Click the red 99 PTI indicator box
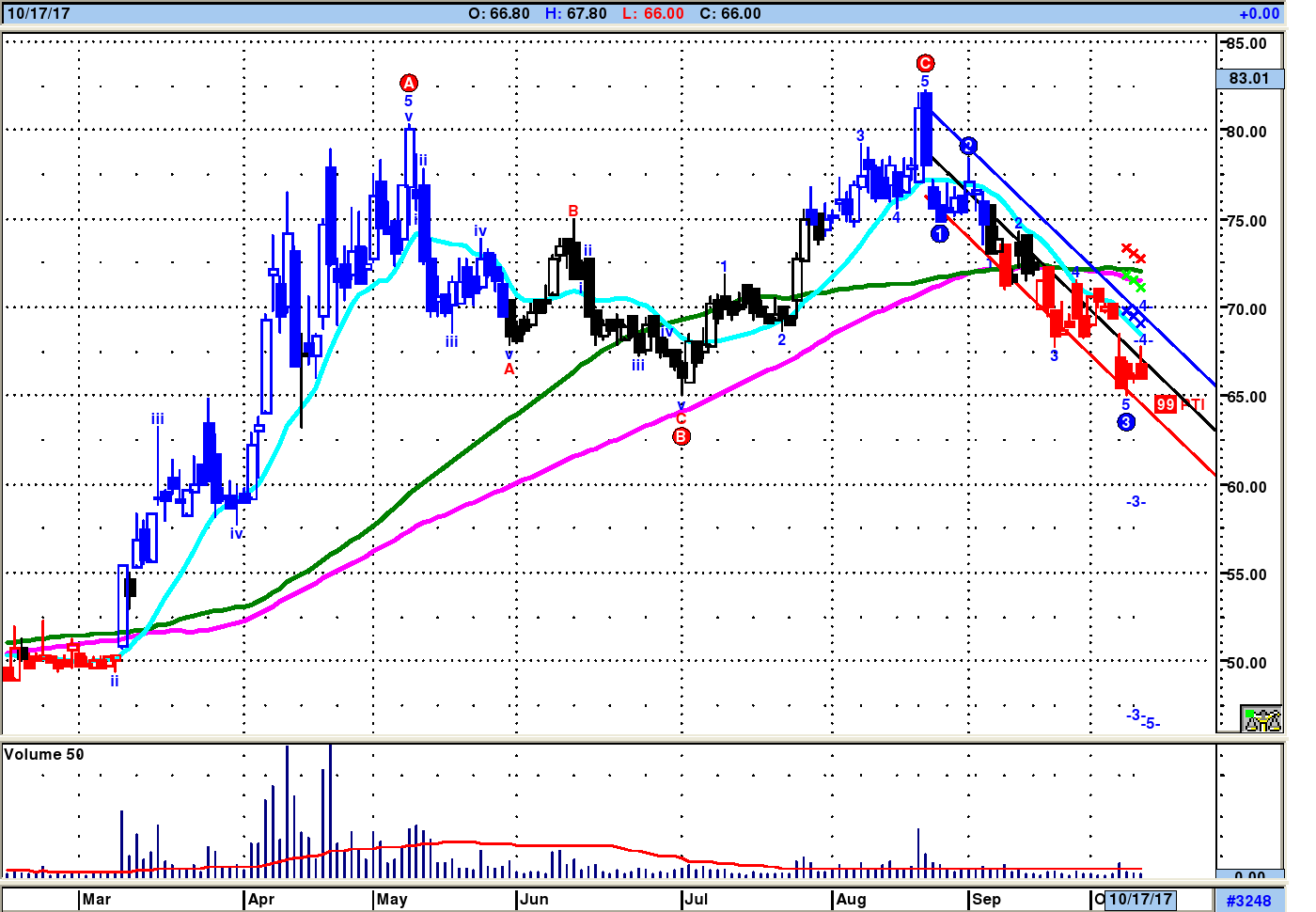Image resolution: width=1316 pixels, height=912 pixels. click(1166, 404)
